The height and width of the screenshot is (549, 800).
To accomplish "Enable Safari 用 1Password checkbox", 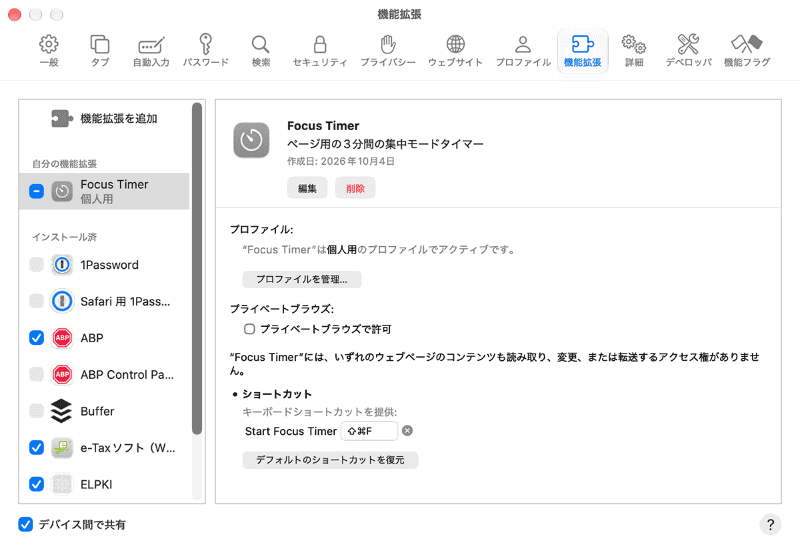I will 36,301.
